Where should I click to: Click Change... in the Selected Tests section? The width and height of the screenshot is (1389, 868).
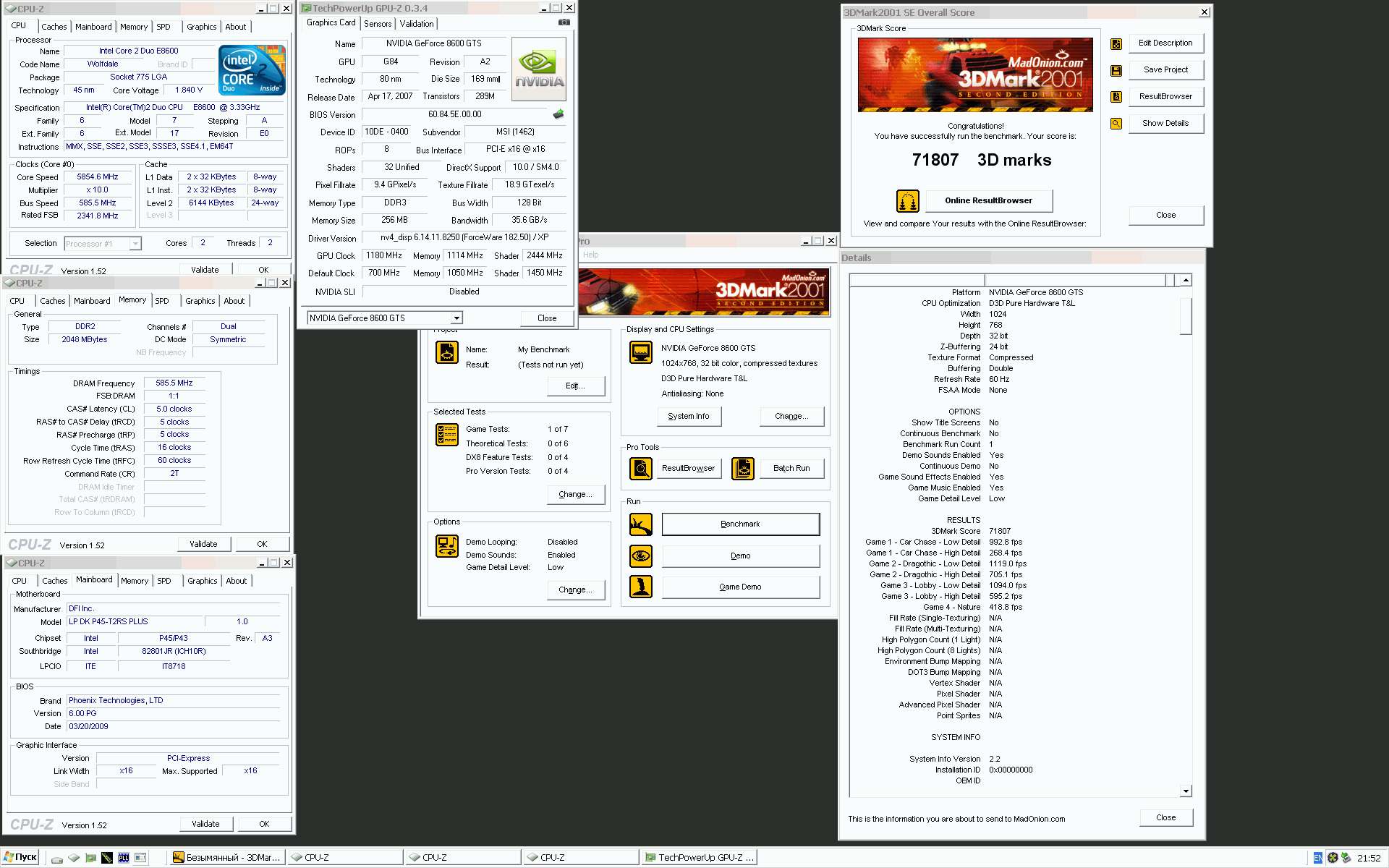576,495
